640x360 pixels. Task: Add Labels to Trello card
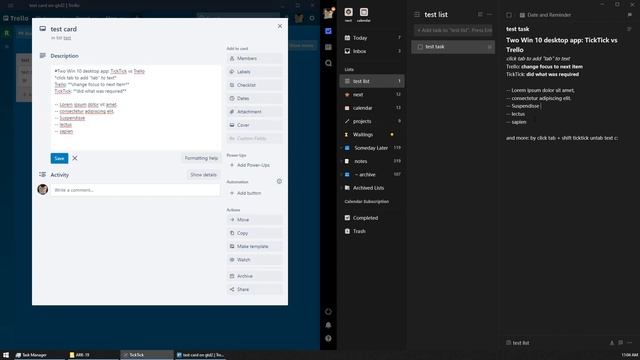(254, 72)
